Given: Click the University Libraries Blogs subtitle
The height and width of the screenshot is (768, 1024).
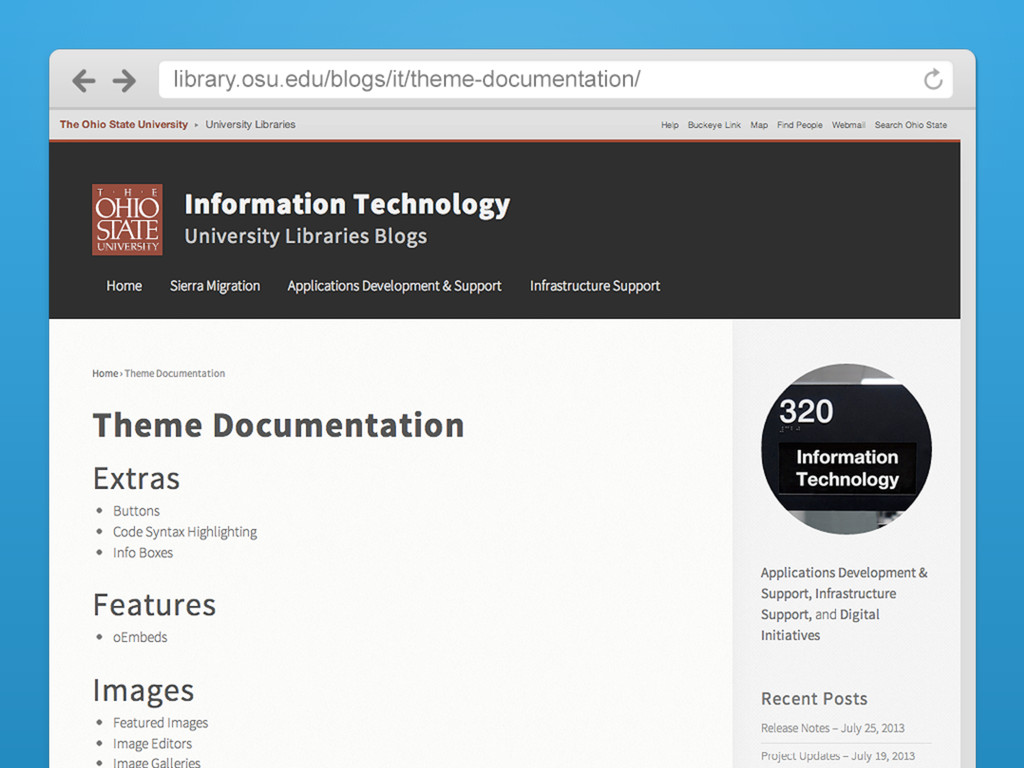Looking at the screenshot, I should [x=306, y=236].
